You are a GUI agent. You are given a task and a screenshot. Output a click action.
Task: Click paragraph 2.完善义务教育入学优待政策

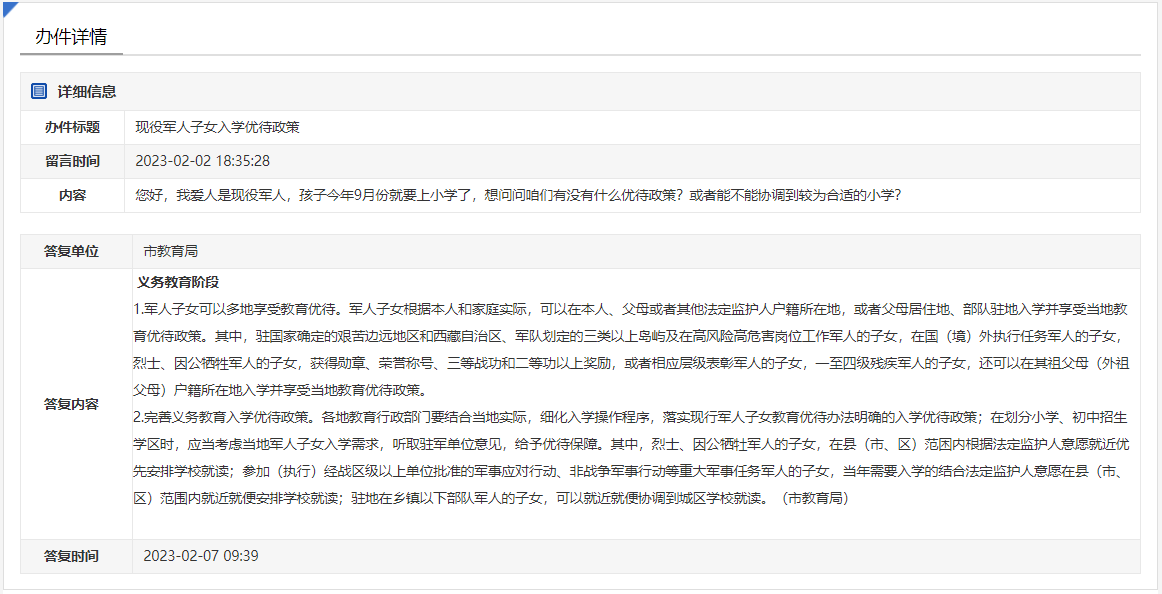pyautogui.click(x=631, y=457)
